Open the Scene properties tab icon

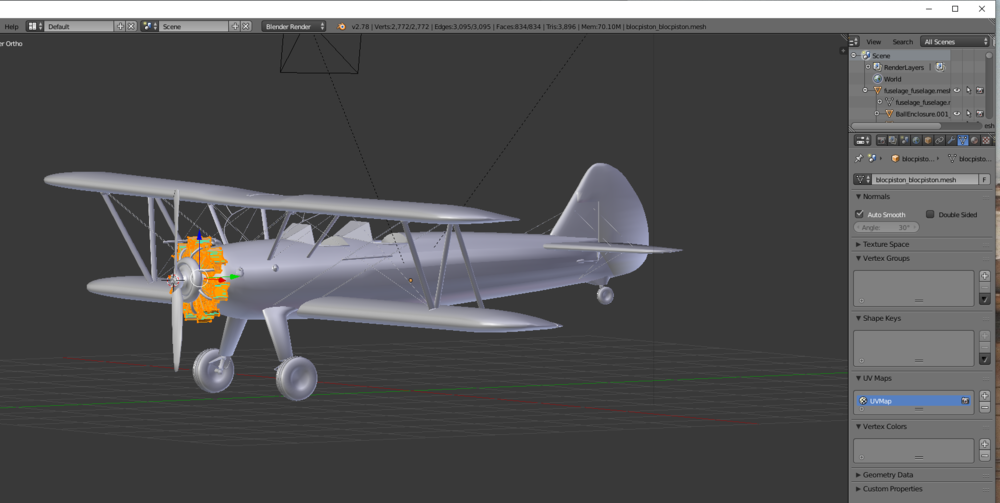pos(904,140)
